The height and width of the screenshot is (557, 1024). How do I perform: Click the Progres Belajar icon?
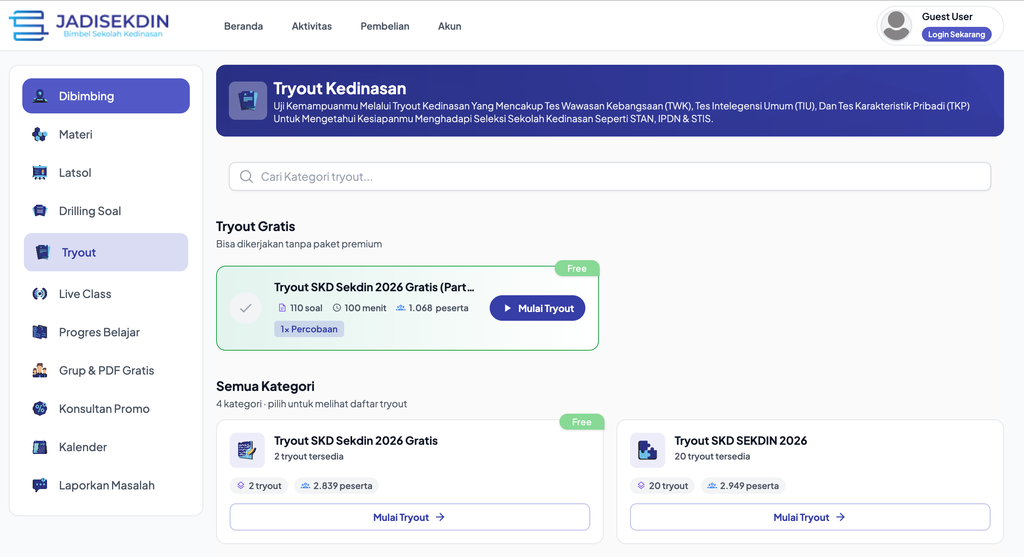coord(40,332)
